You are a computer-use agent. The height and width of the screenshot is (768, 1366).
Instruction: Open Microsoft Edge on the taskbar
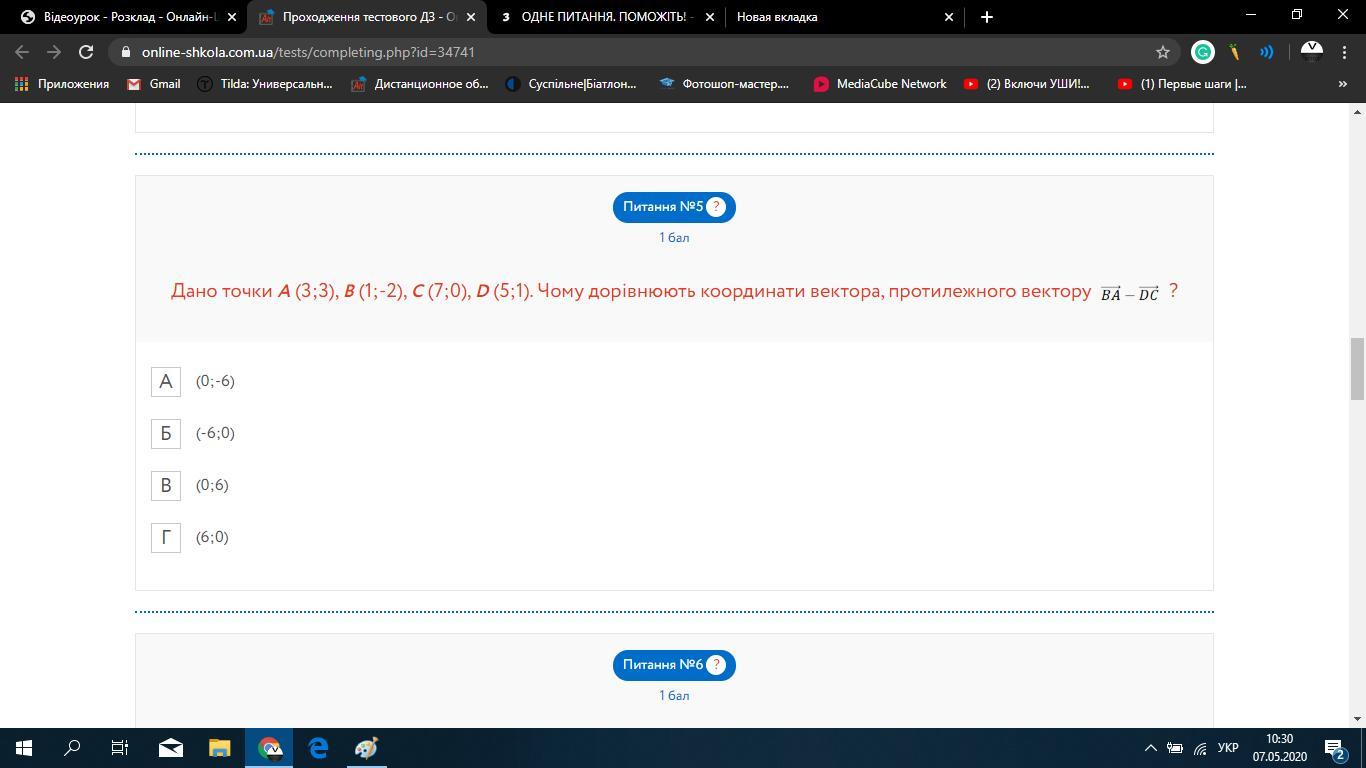tap(318, 748)
